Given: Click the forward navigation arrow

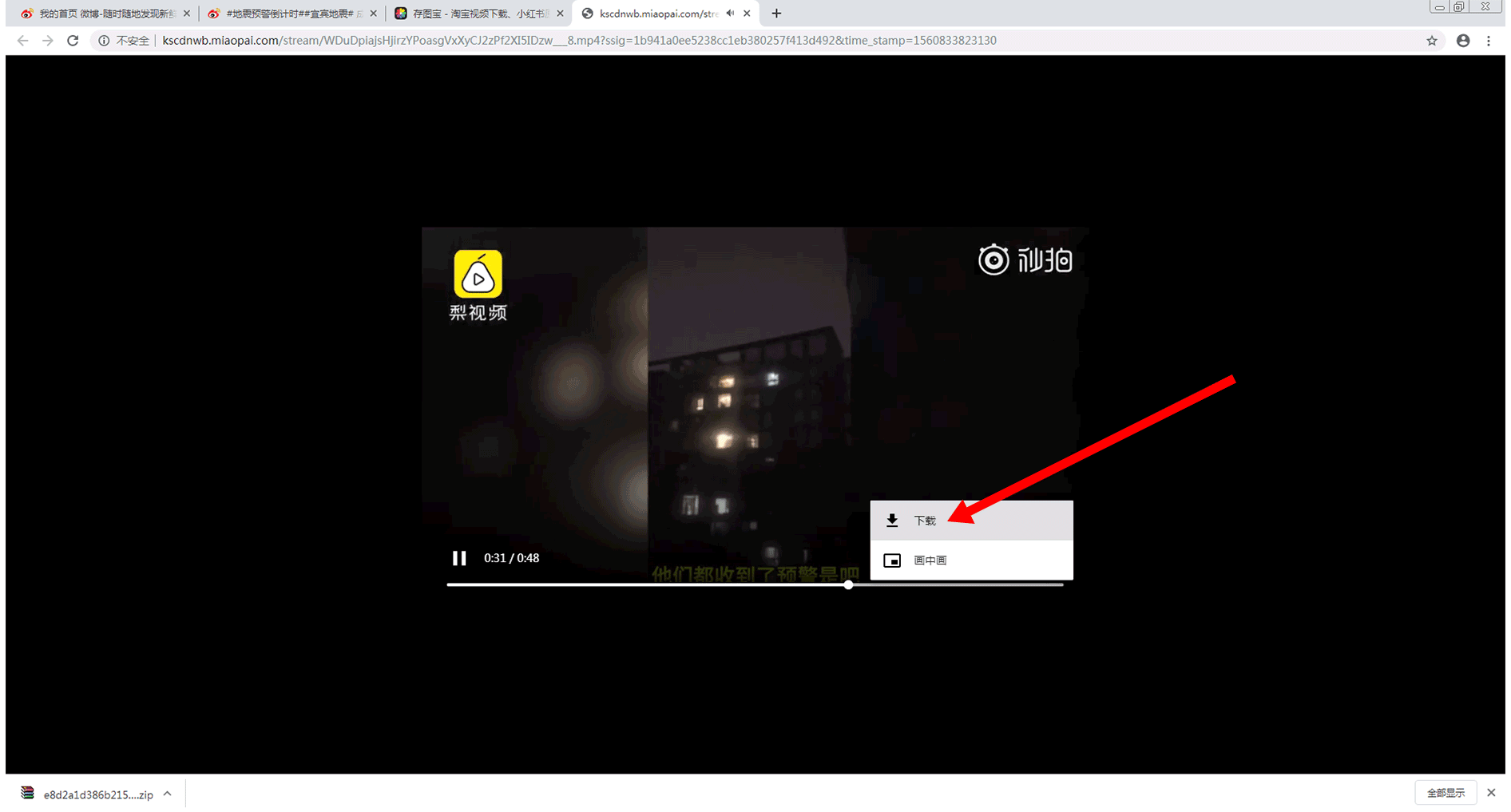Looking at the screenshot, I should pos(48,41).
